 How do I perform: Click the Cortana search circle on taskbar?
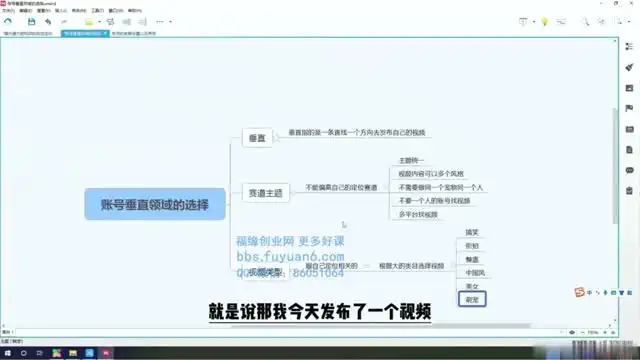pyautogui.click(x=24, y=353)
